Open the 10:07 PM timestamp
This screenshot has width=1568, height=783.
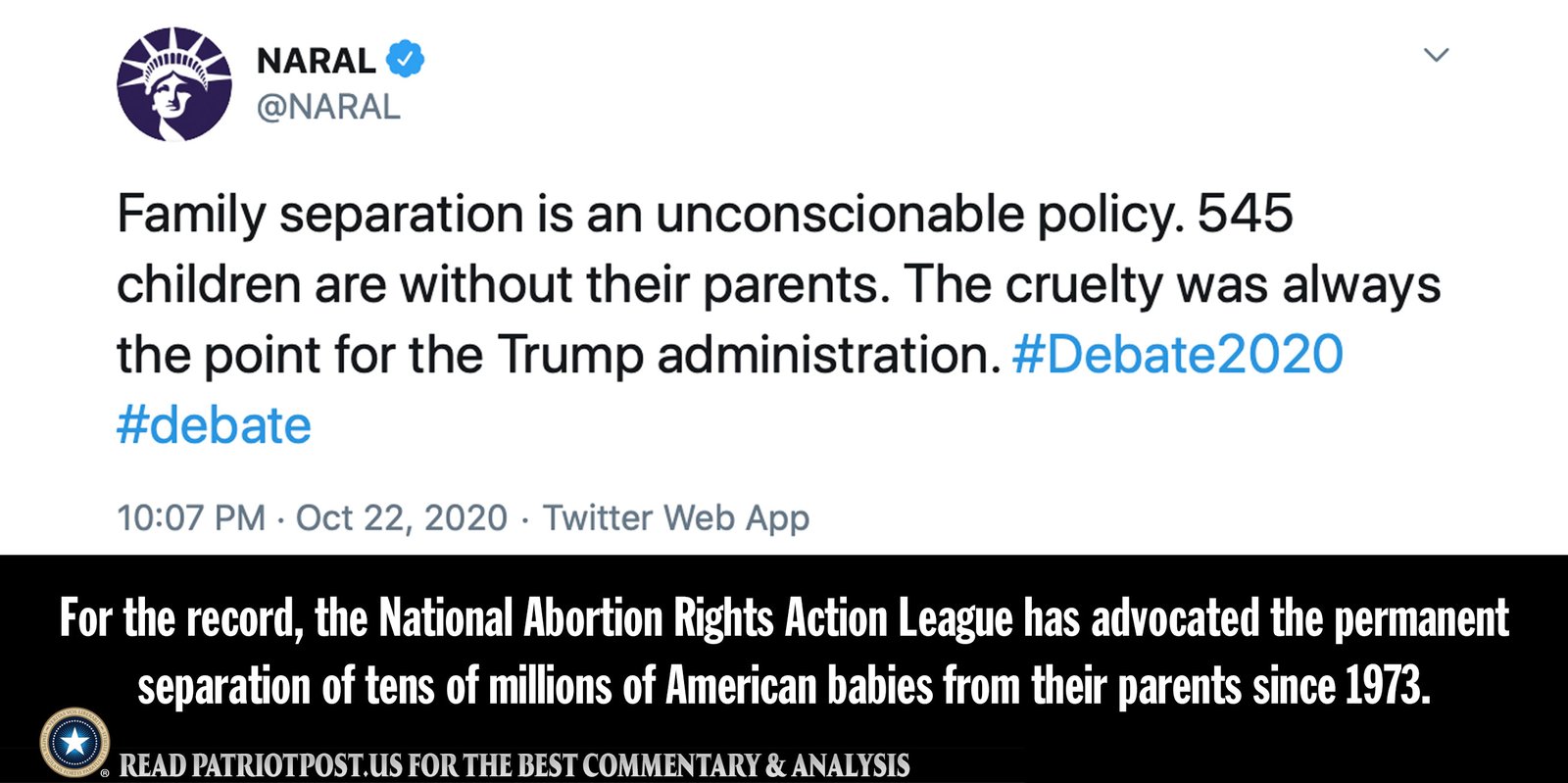(191, 517)
